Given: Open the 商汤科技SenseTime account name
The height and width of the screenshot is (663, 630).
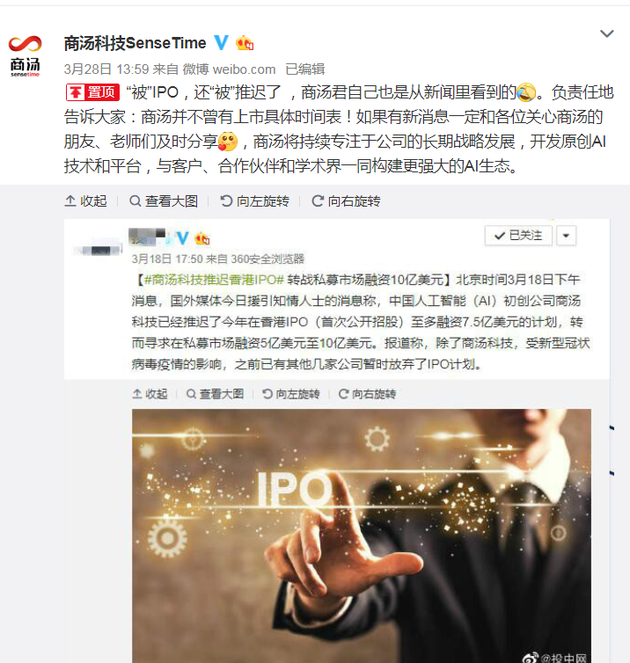Looking at the screenshot, I should [x=135, y=43].
